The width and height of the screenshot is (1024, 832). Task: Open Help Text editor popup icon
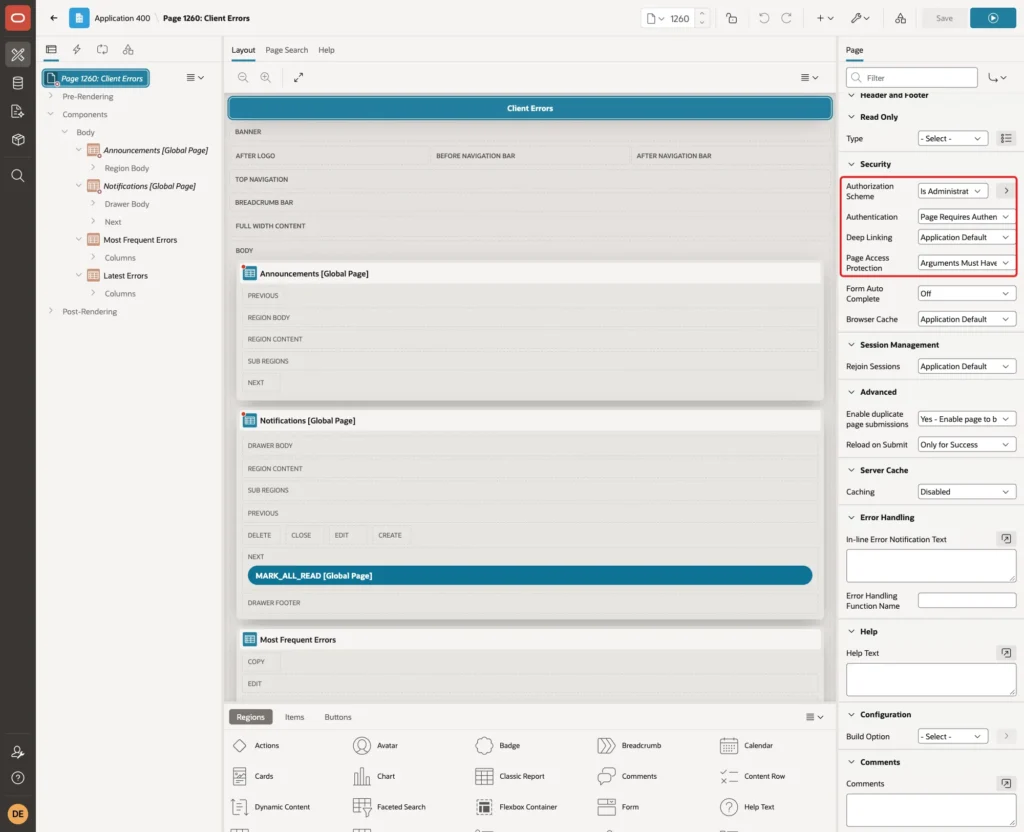pyautogui.click(x=1006, y=652)
